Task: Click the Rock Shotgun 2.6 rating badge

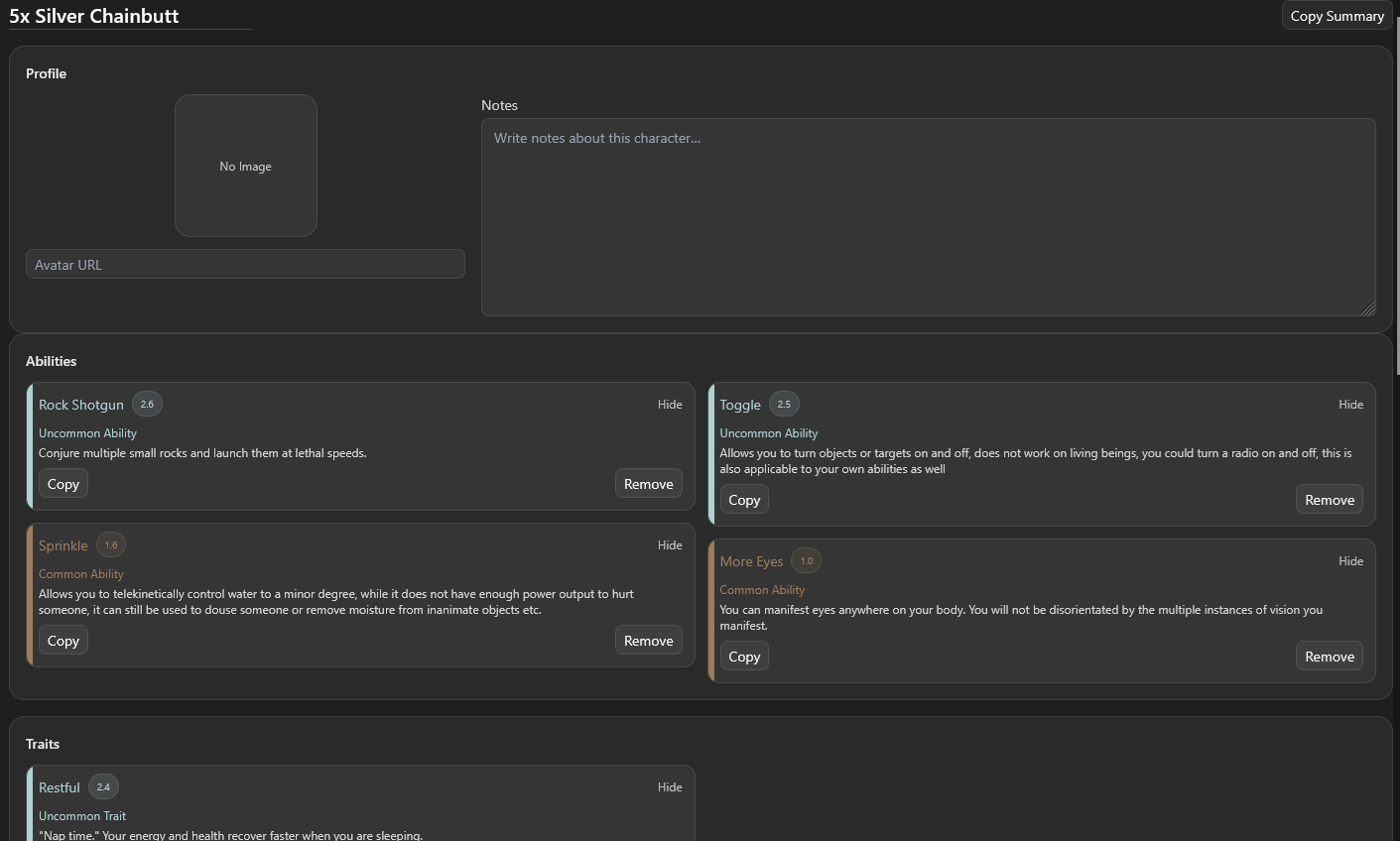Action: tap(147, 405)
